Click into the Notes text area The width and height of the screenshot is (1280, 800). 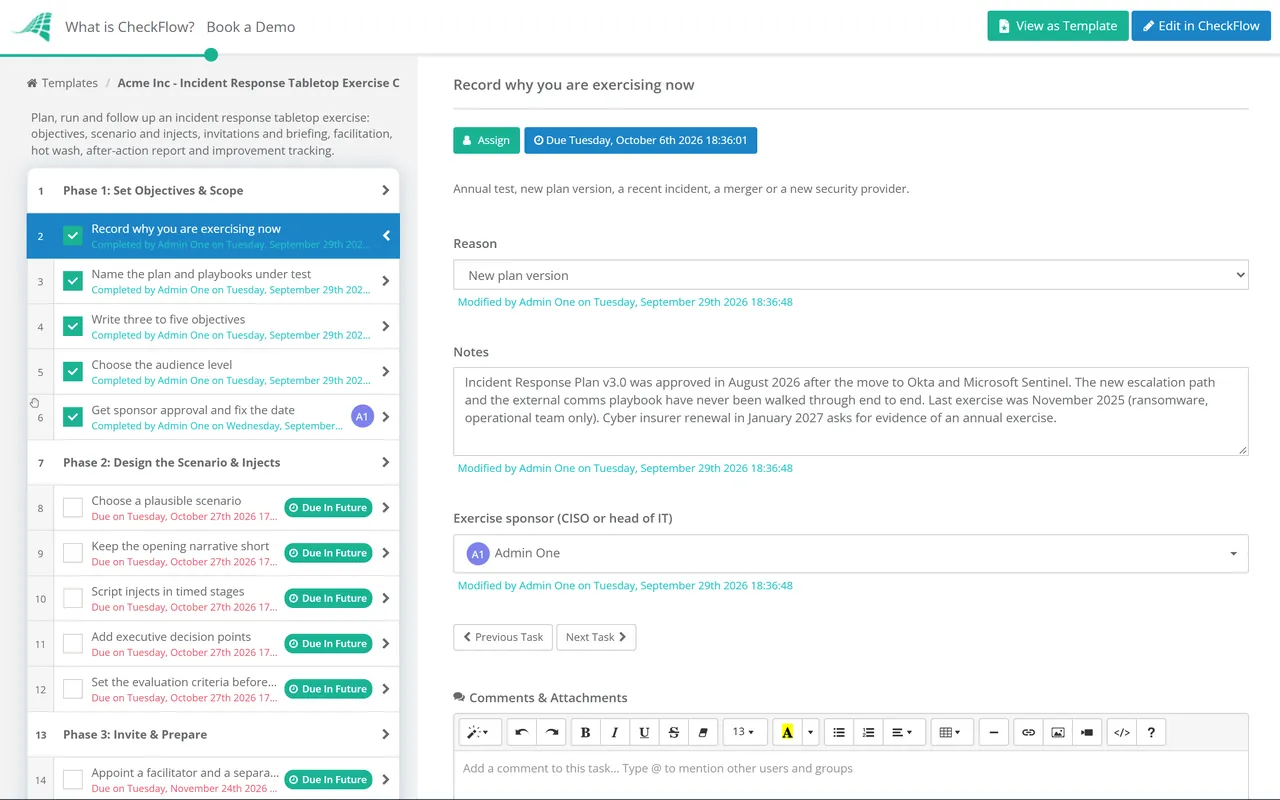point(851,411)
